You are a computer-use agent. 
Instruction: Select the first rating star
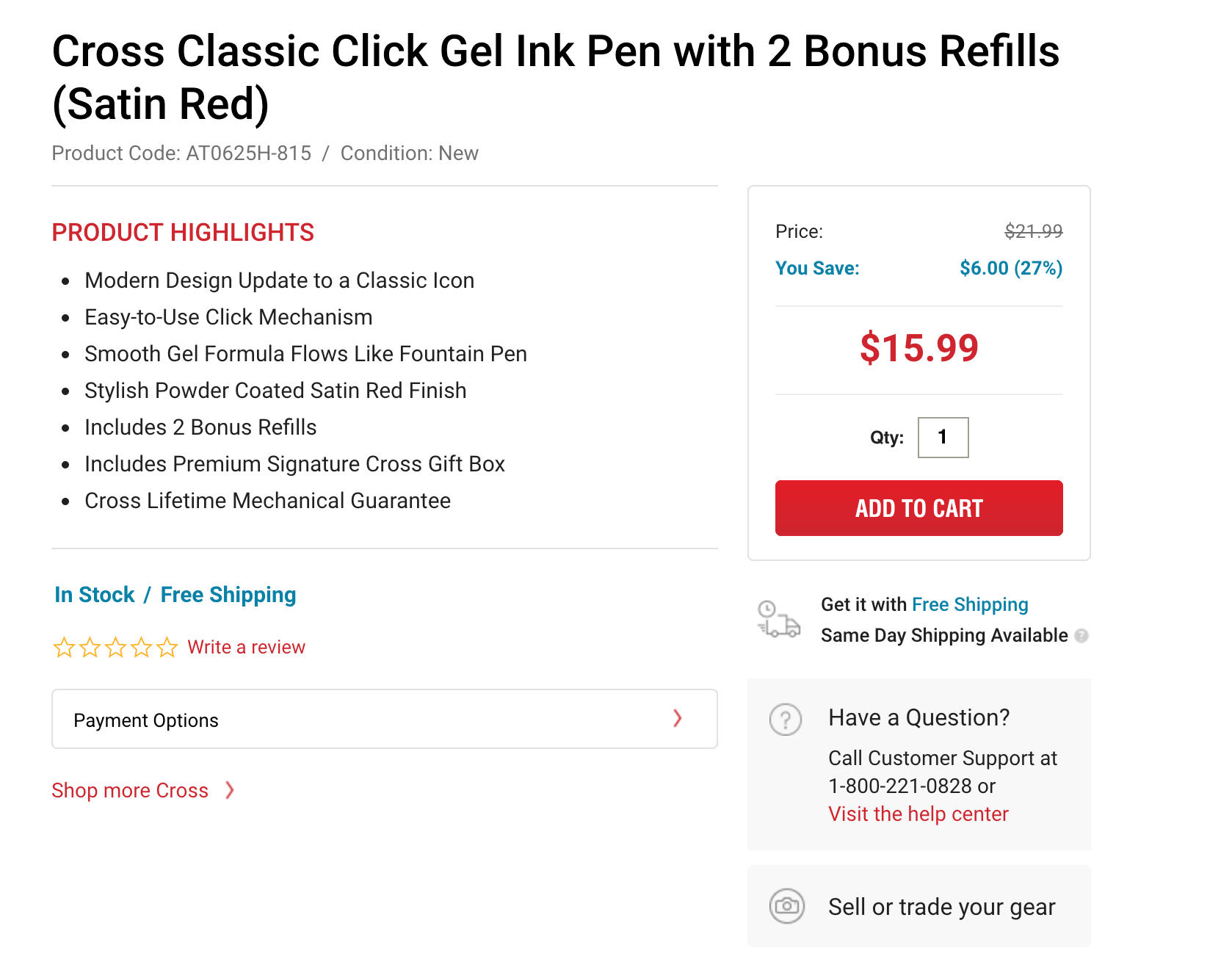click(x=63, y=648)
